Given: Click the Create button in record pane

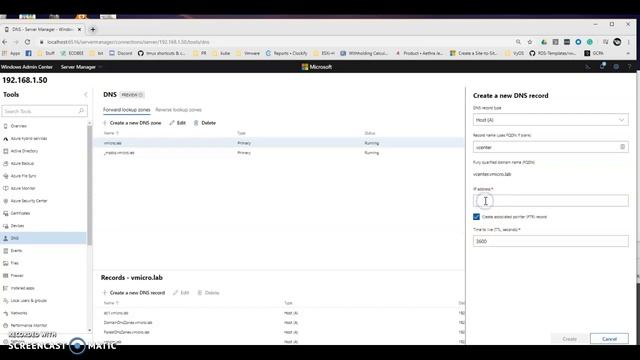Looking at the screenshot, I should [569, 339].
